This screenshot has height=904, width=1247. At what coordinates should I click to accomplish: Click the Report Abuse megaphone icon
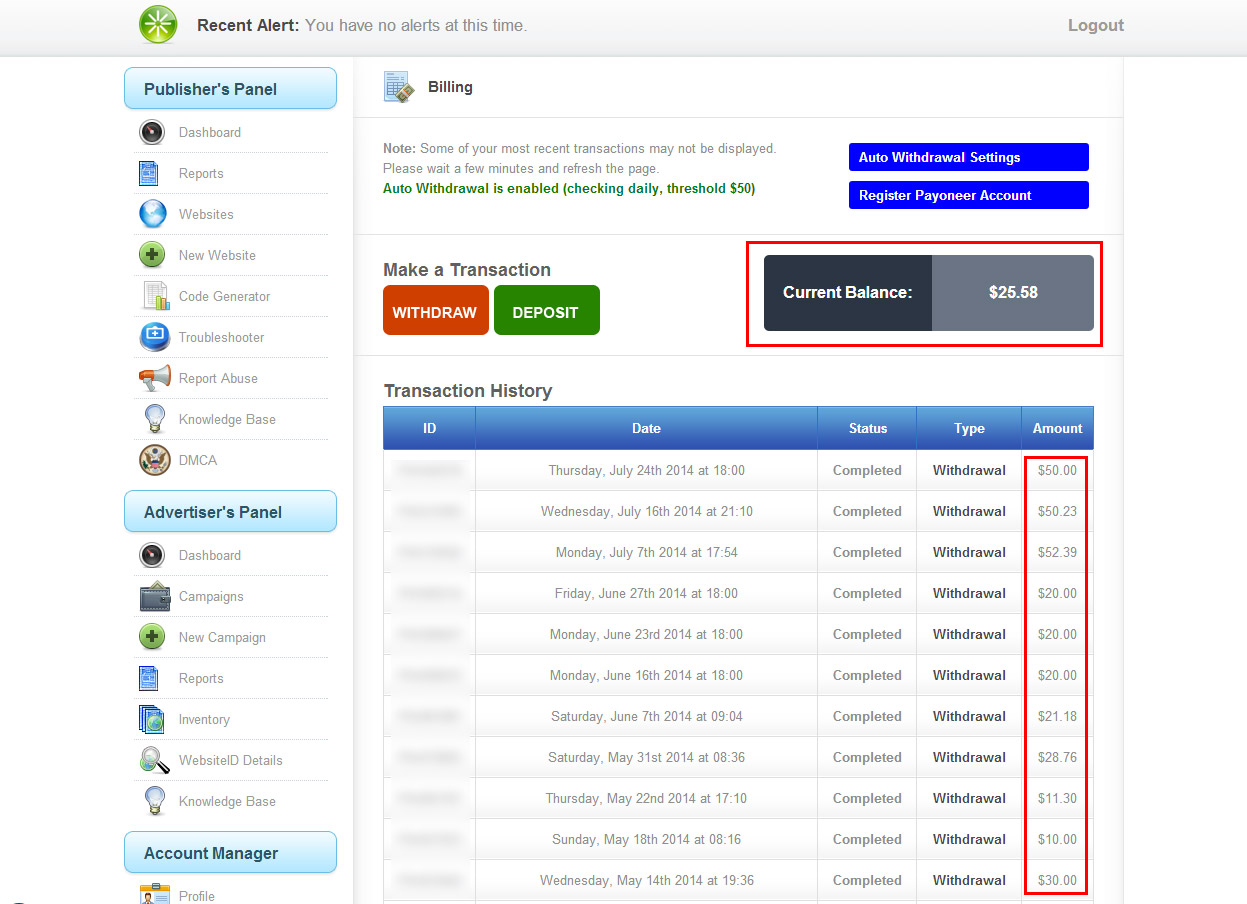[154, 378]
